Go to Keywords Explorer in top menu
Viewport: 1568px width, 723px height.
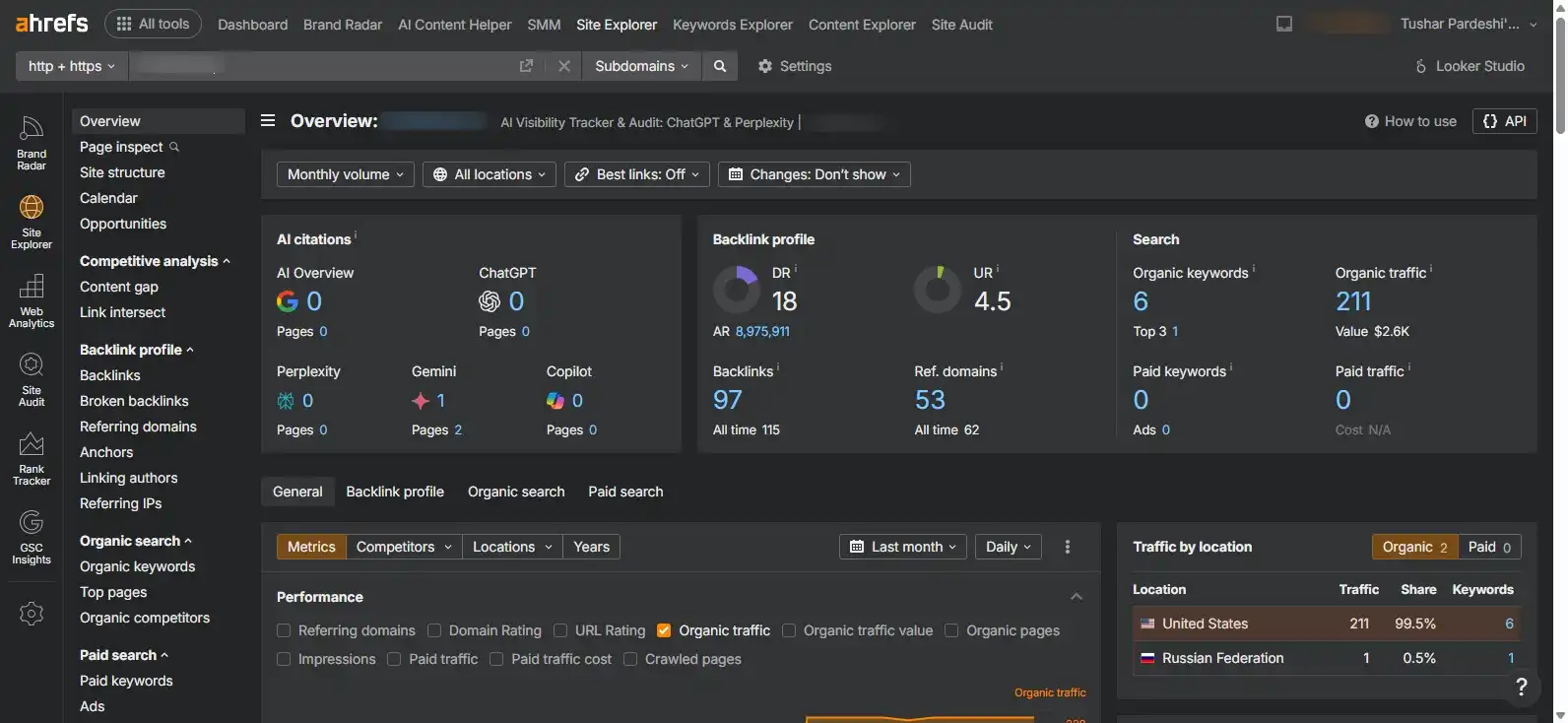(733, 24)
